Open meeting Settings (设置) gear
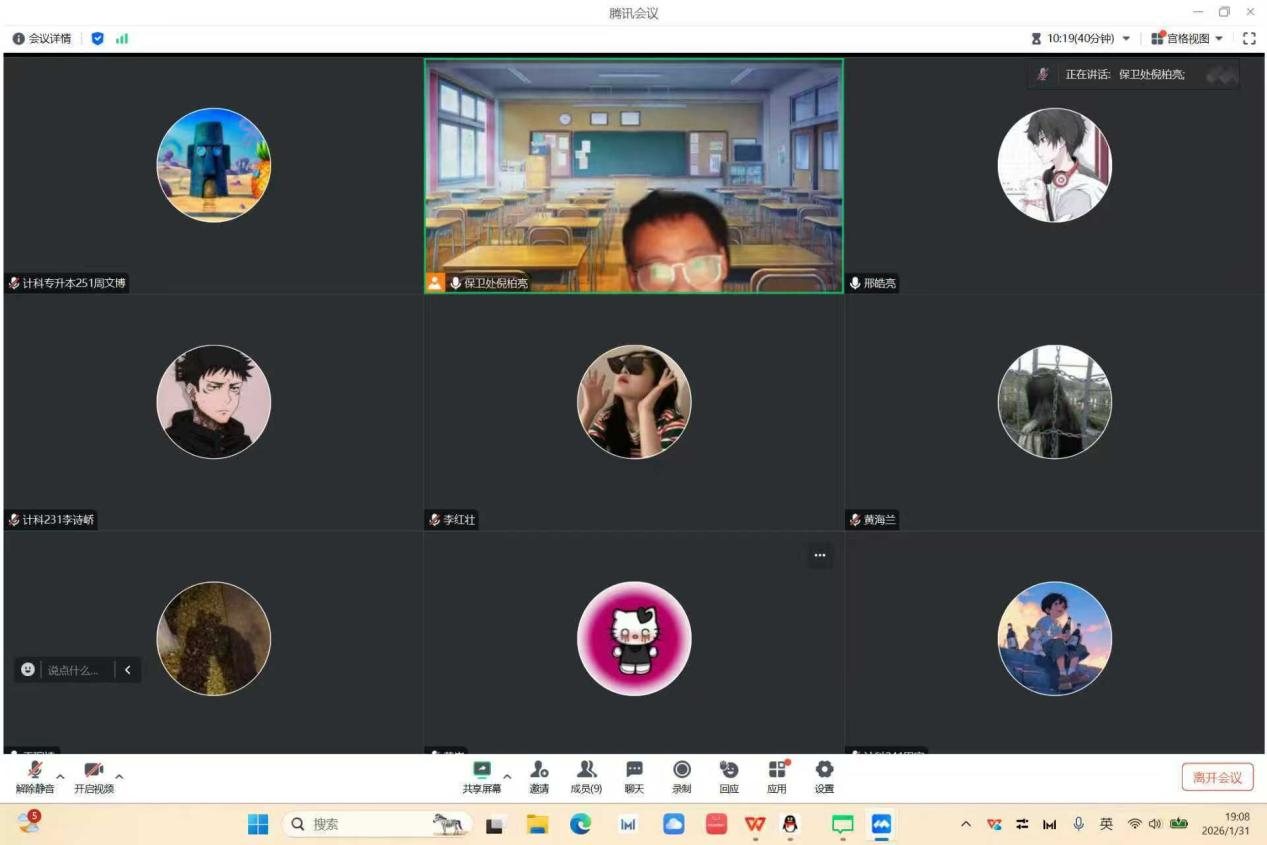 (824, 776)
